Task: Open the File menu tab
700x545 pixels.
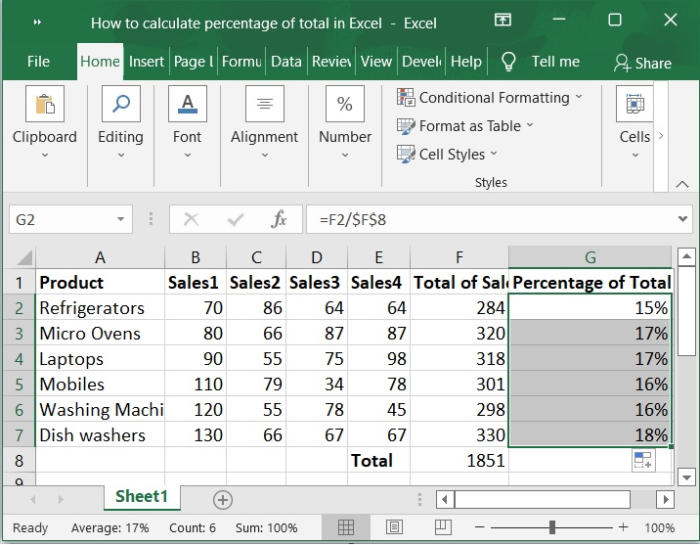Action: [x=38, y=62]
